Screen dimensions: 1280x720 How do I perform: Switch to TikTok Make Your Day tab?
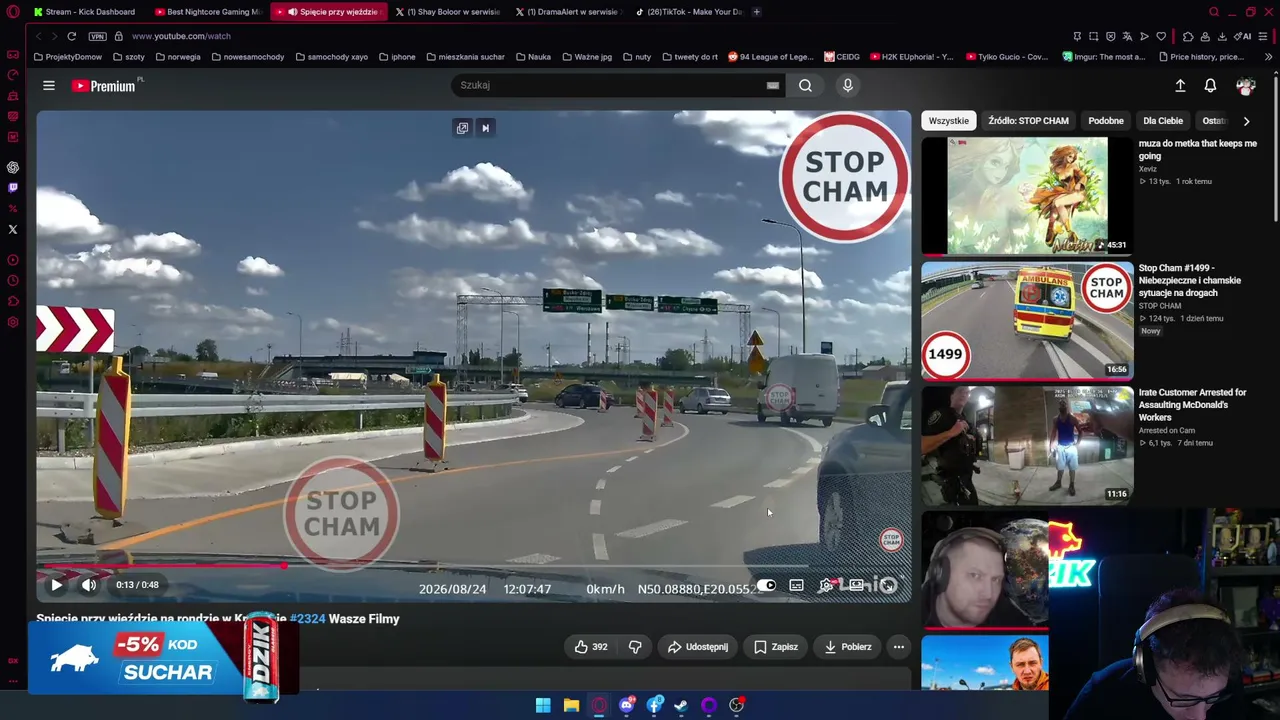(x=689, y=12)
